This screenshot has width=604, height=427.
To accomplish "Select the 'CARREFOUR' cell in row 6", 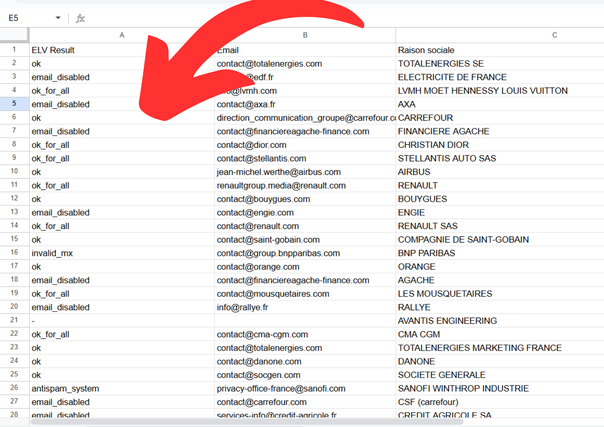I will tap(500, 117).
